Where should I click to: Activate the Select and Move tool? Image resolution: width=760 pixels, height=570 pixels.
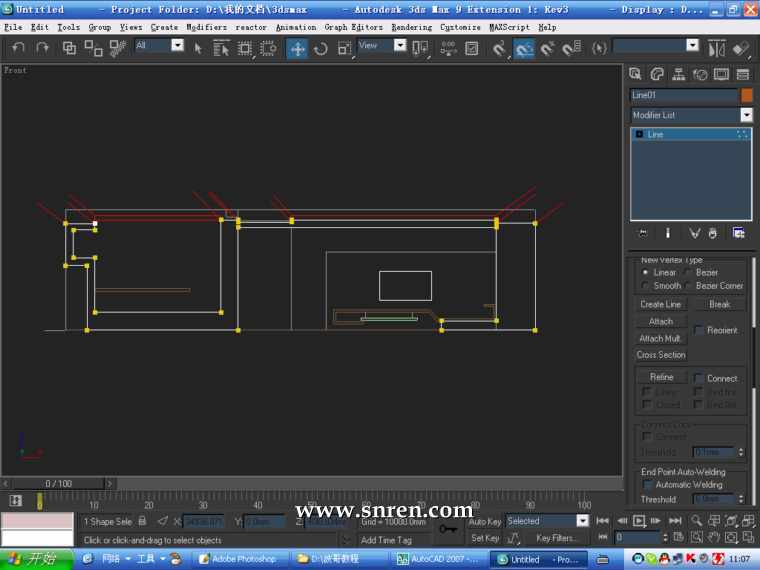point(297,48)
